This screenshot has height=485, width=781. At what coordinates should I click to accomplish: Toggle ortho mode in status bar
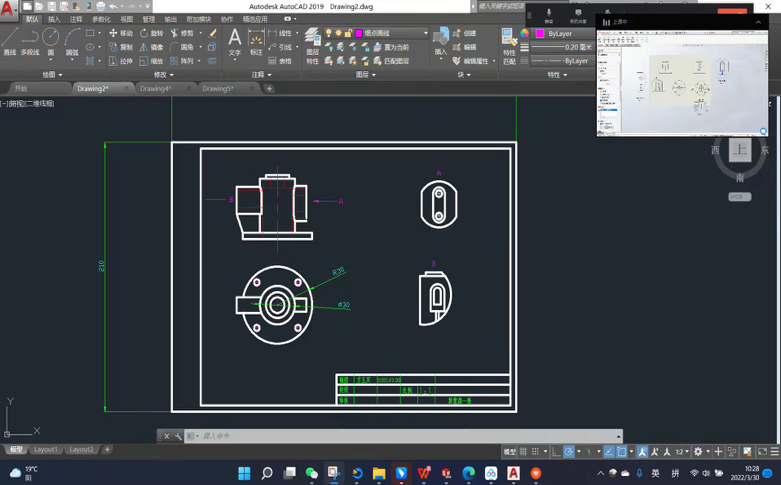click(557, 452)
